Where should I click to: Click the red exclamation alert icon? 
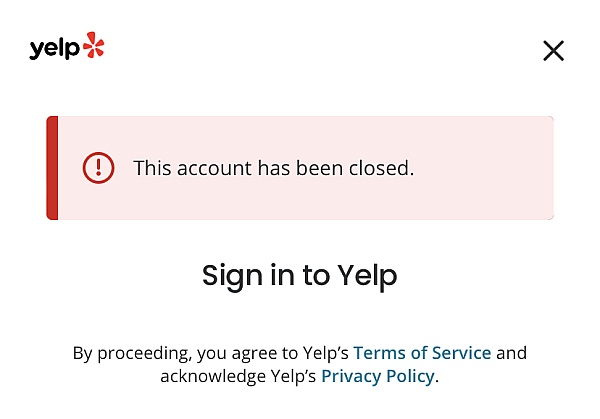pos(98,168)
